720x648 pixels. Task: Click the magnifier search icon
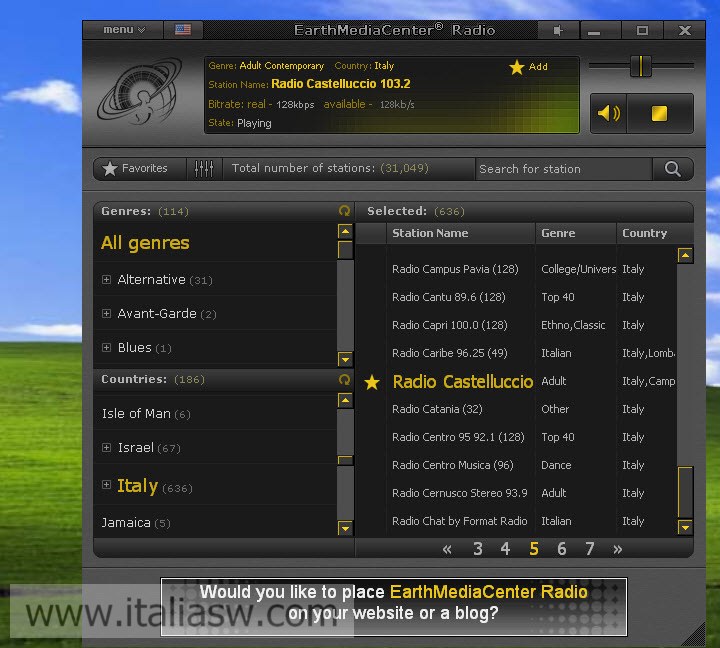(673, 169)
